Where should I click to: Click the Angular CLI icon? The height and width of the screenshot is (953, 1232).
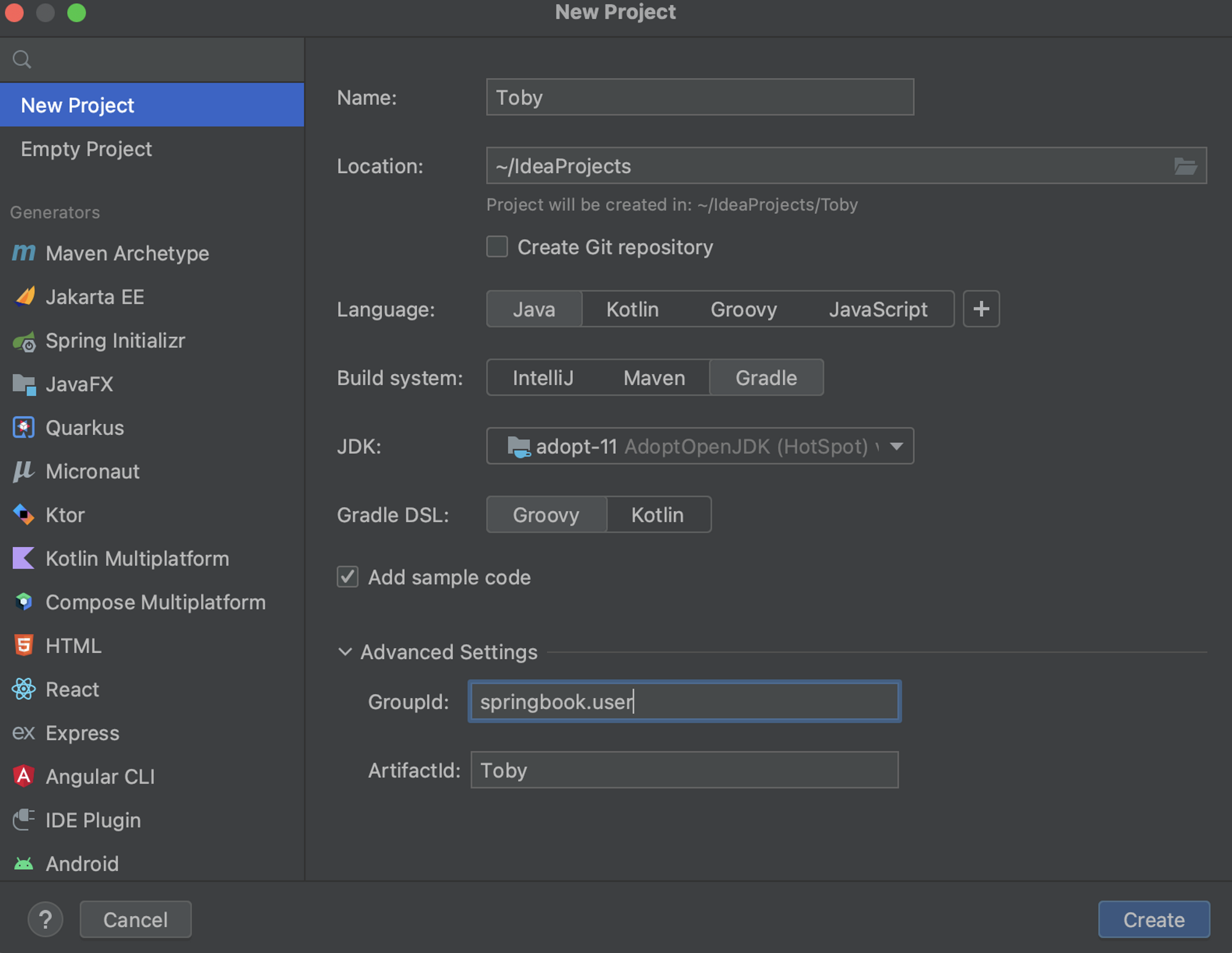(x=23, y=777)
